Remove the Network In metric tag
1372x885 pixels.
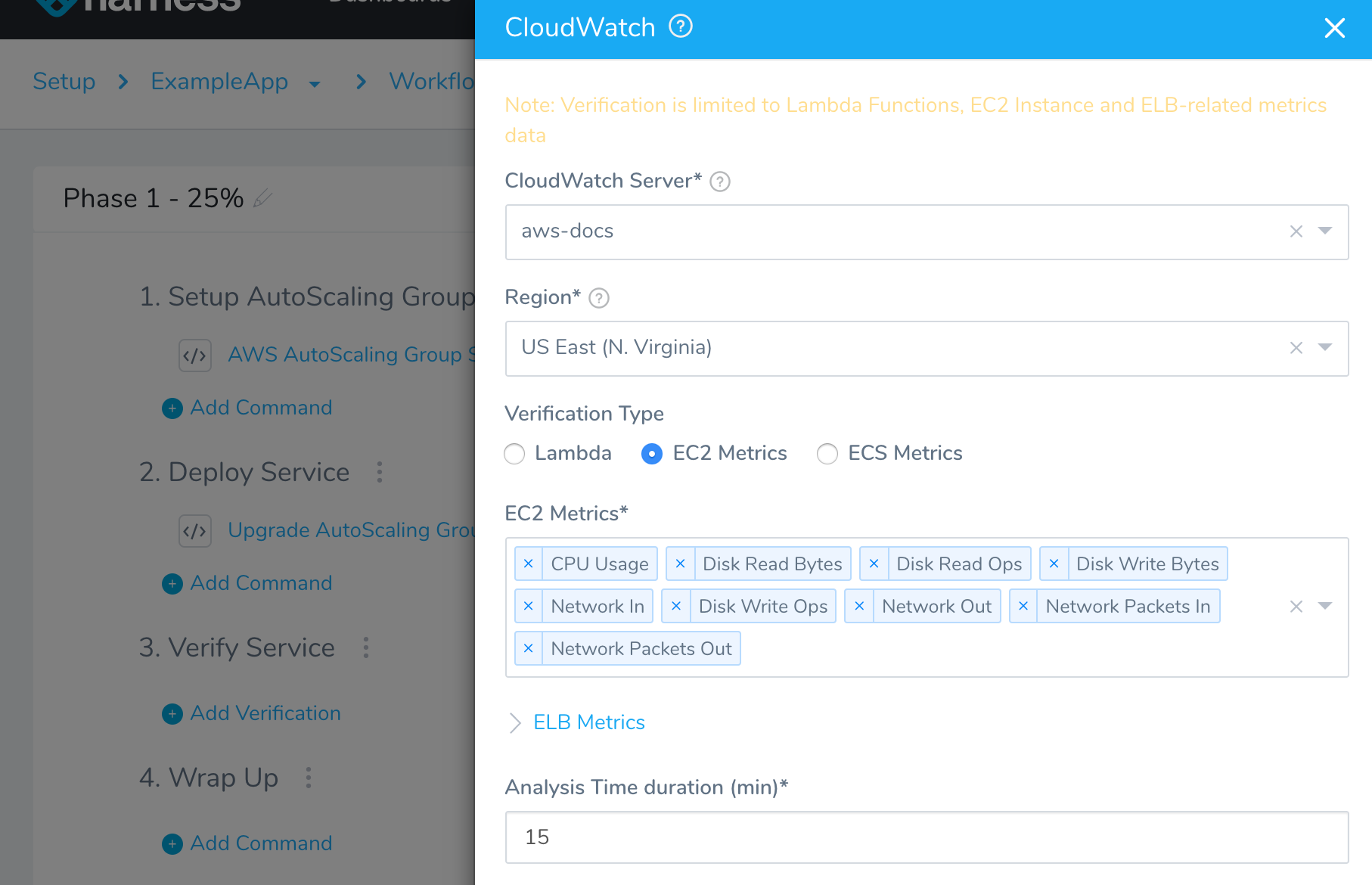529,606
